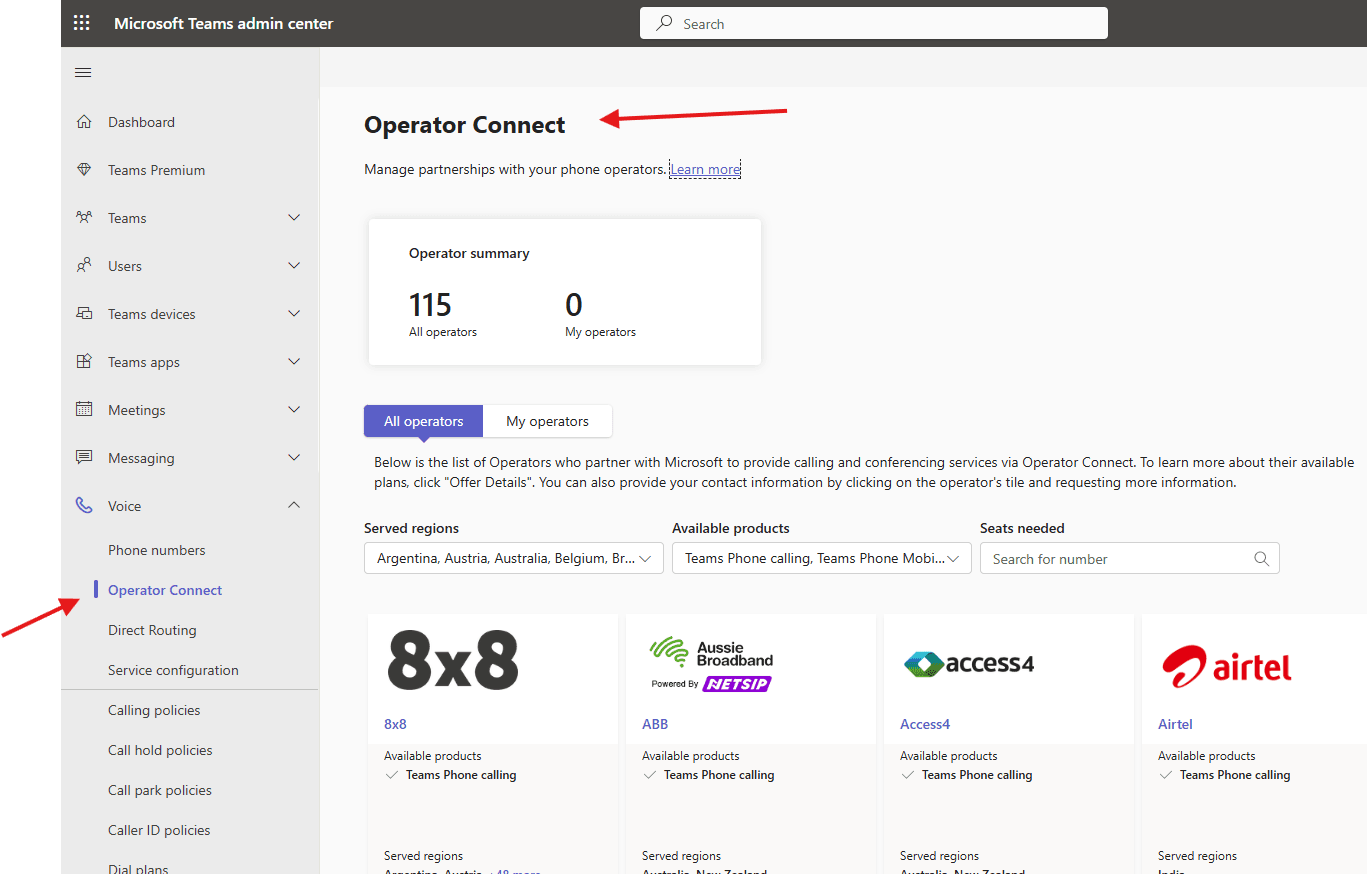Screen dimensions: 1367x874
Task: Click the Teams Premium diamond icon
Action: coord(84,169)
